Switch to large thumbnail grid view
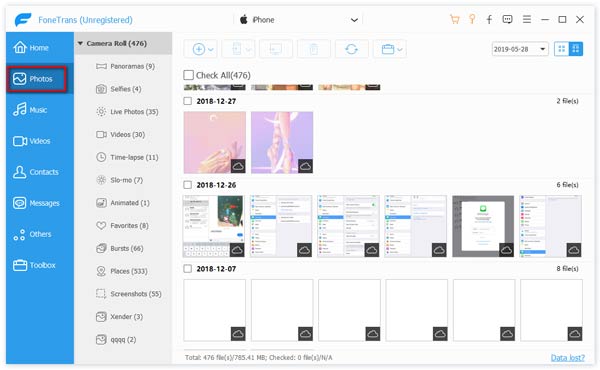 point(576,49)
